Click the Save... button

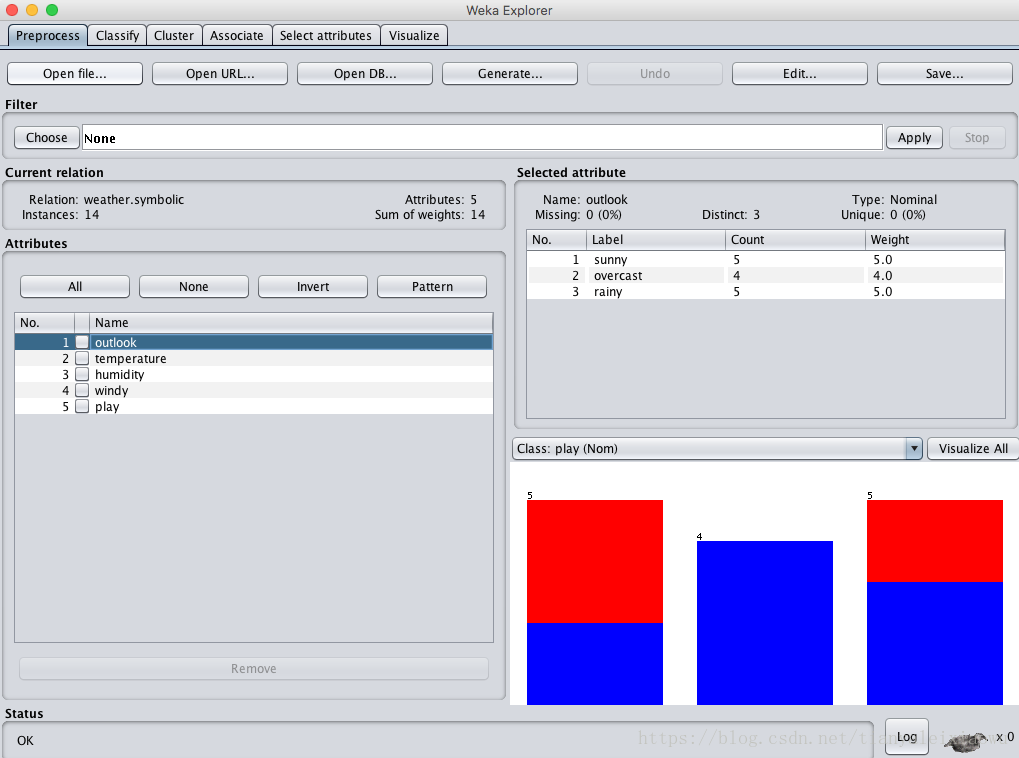click(x=944, y=73)
